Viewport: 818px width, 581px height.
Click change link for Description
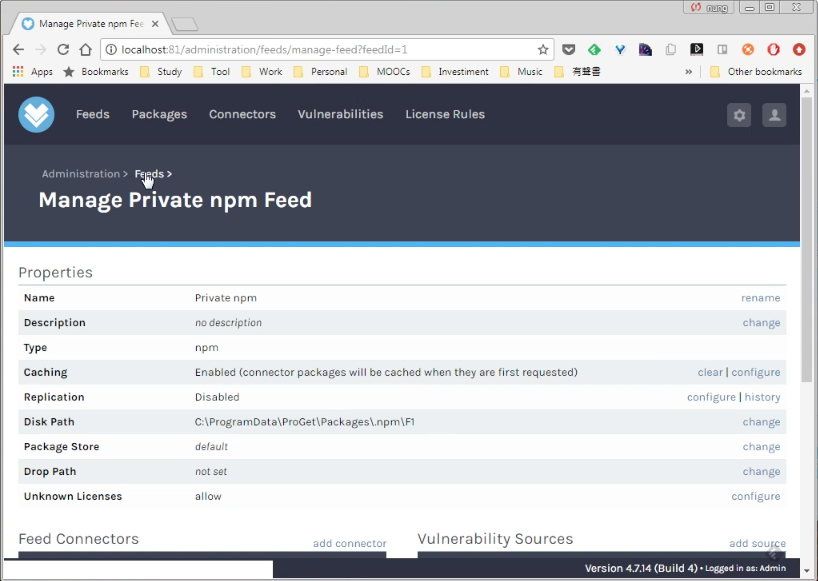(x=761, y=323)
